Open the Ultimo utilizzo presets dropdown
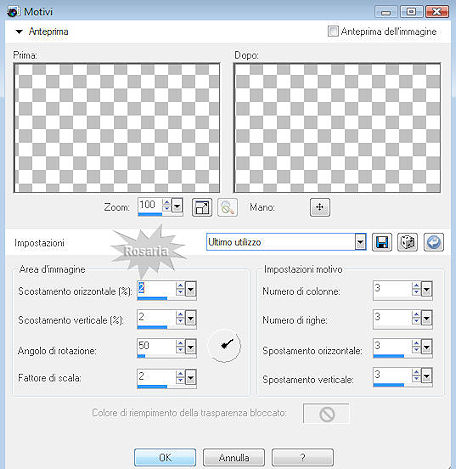 click(360, 242)
